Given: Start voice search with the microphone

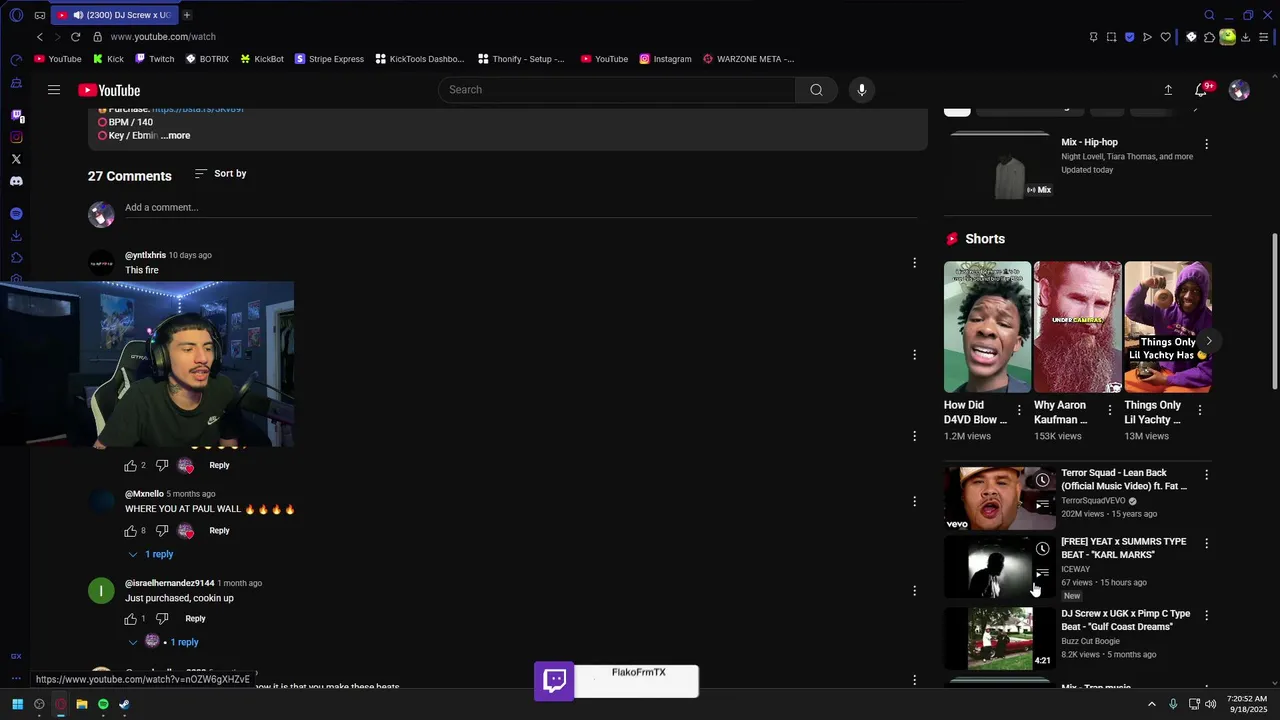Looking at the screenshot, I should (861, 90).
